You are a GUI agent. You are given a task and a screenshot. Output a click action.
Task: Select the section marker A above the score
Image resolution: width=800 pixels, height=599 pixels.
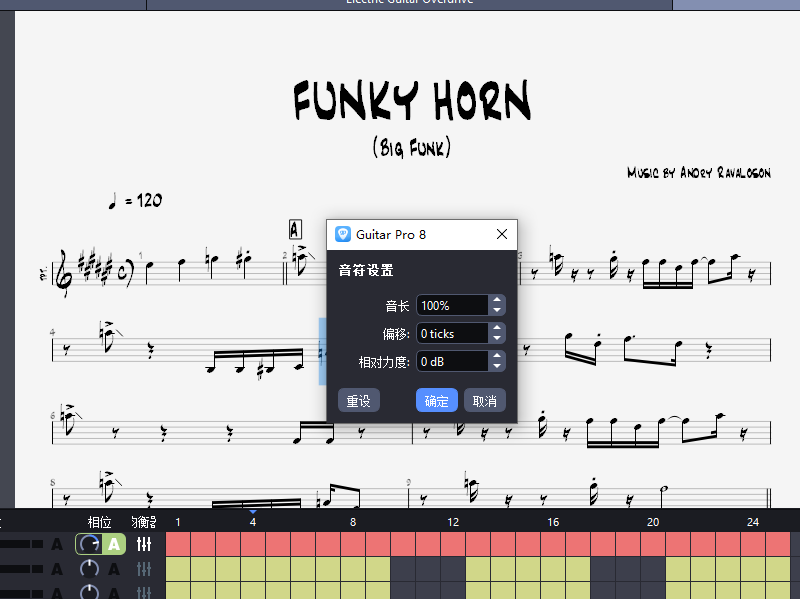coord(294,228)
